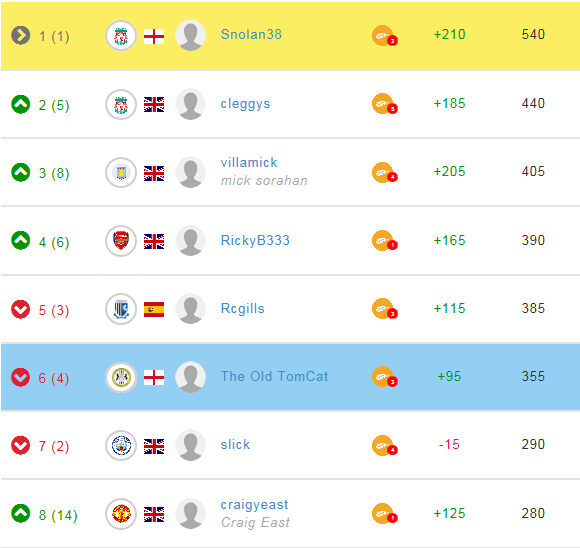Click the avatar picture of cleggys

(190, 104)
